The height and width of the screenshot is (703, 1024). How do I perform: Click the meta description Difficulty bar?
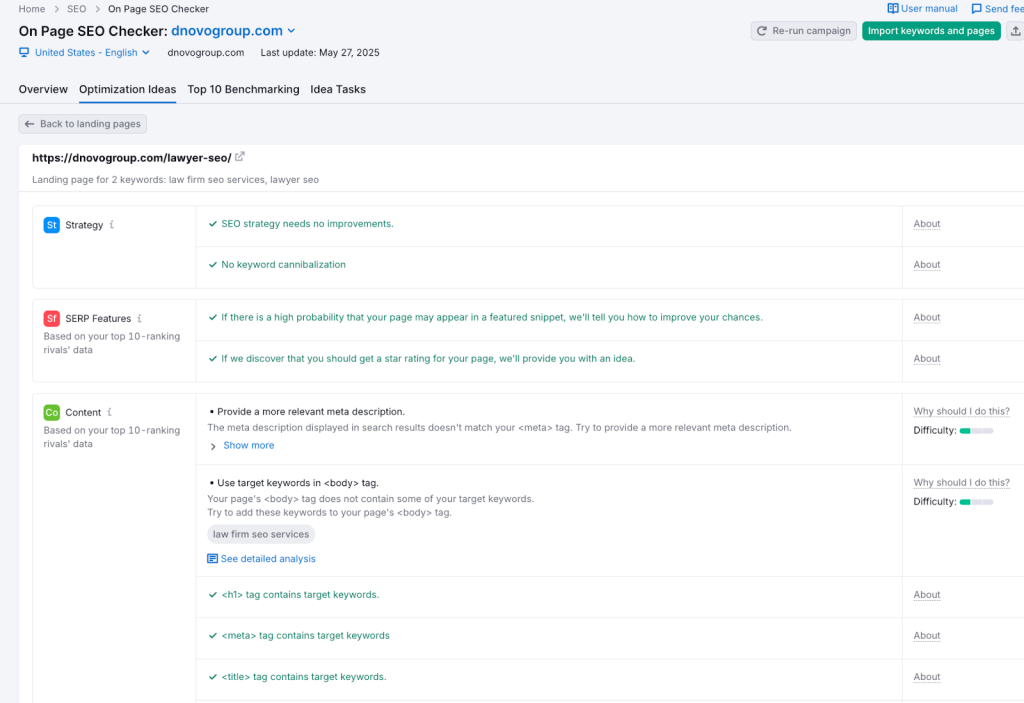tap(976, 431)
